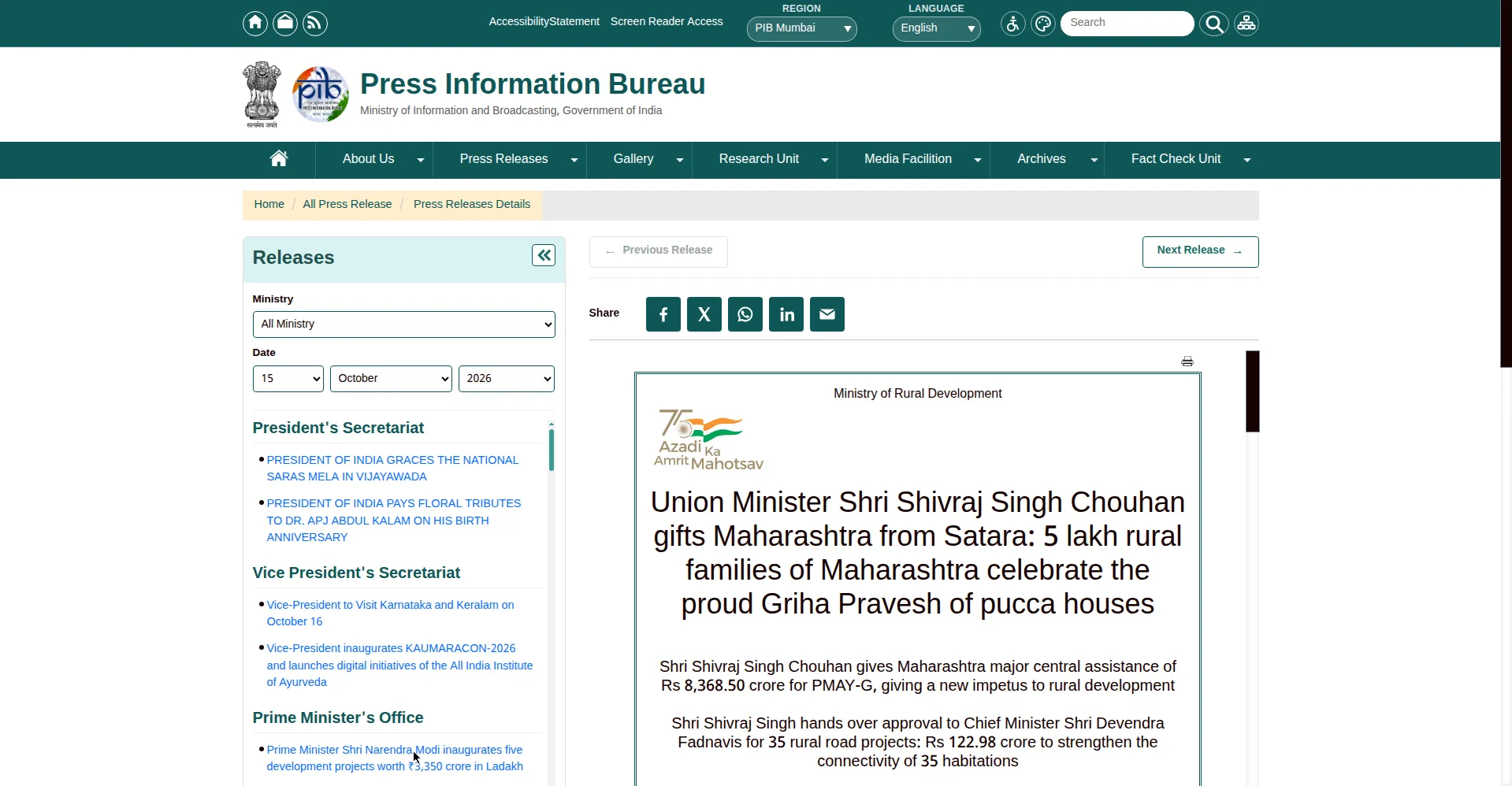Click the All Press Release breadcrumb
Screen dimensions: 1512x786
347,205
